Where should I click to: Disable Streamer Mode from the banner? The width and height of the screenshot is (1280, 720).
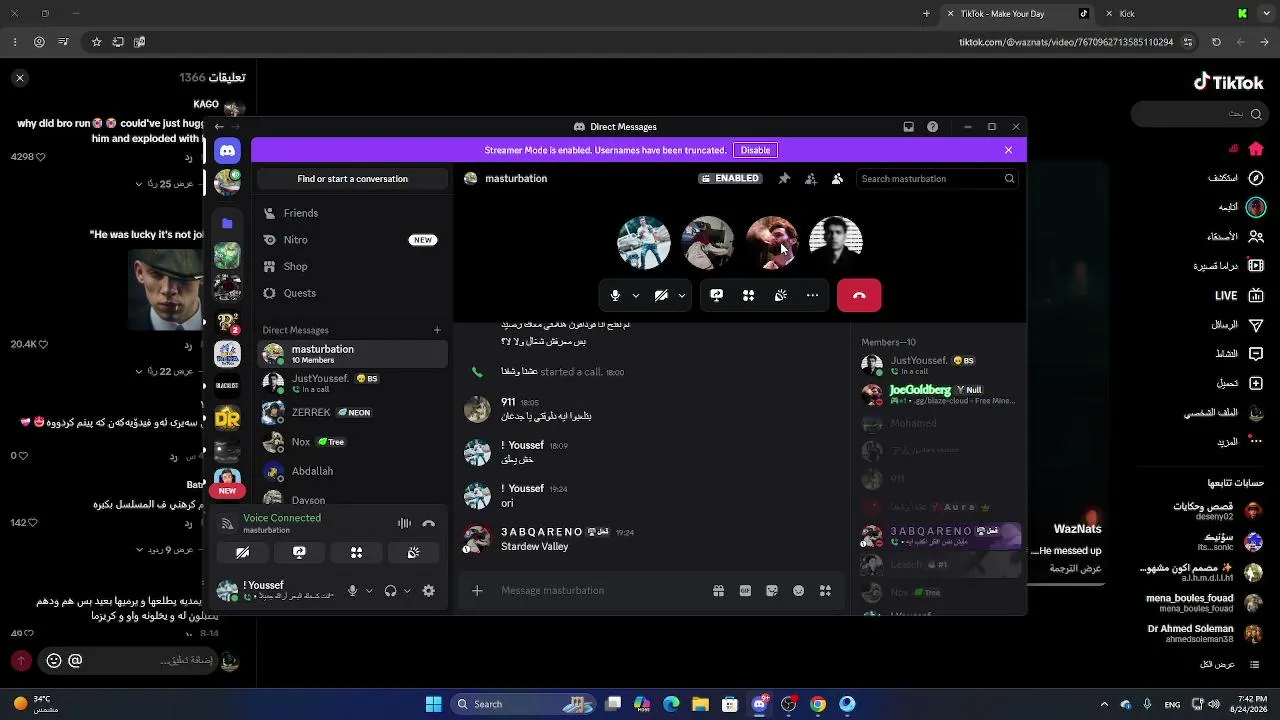(x=755, y=150)
